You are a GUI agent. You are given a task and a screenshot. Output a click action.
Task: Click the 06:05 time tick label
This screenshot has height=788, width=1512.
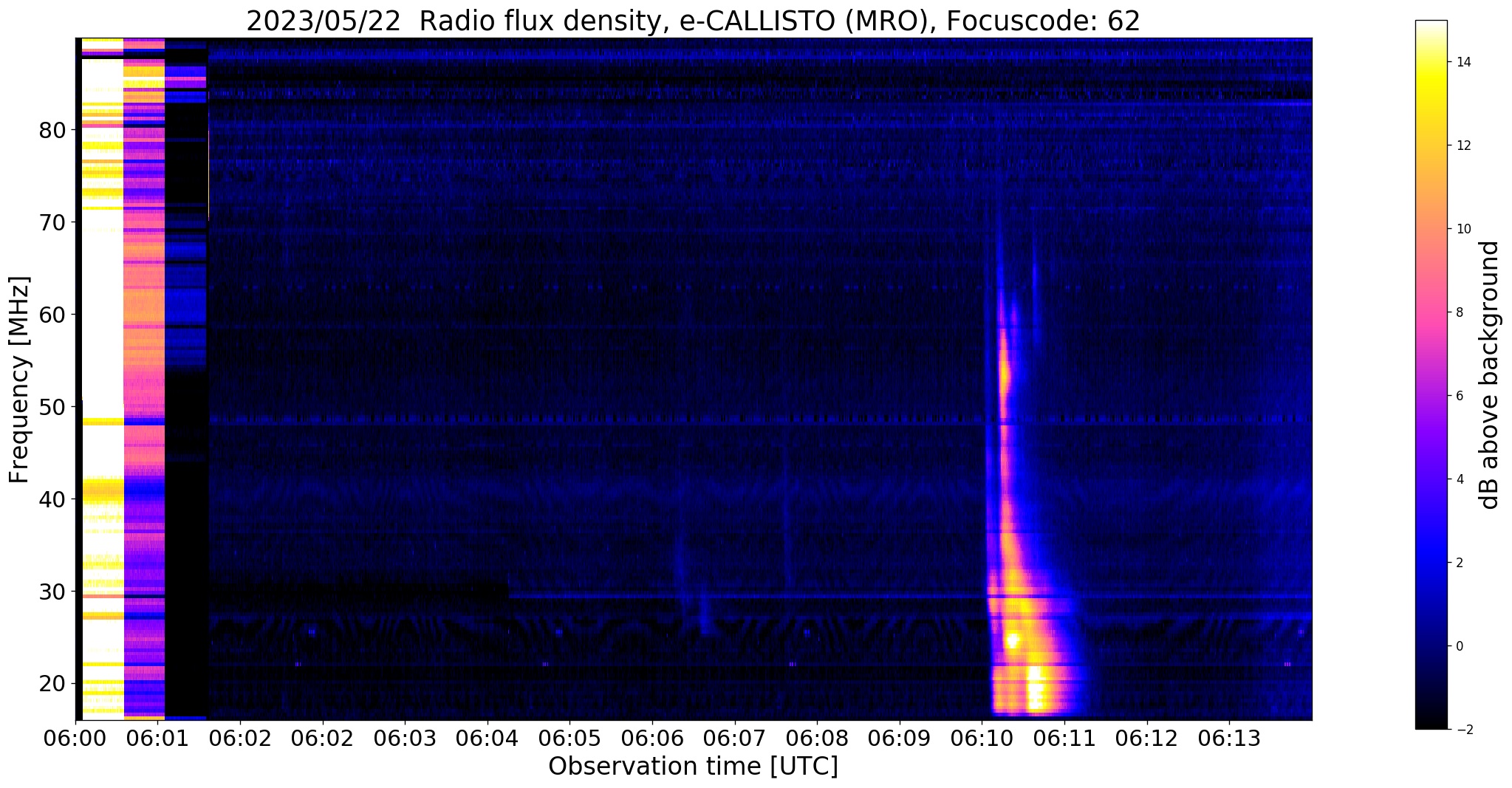(569, 738)
